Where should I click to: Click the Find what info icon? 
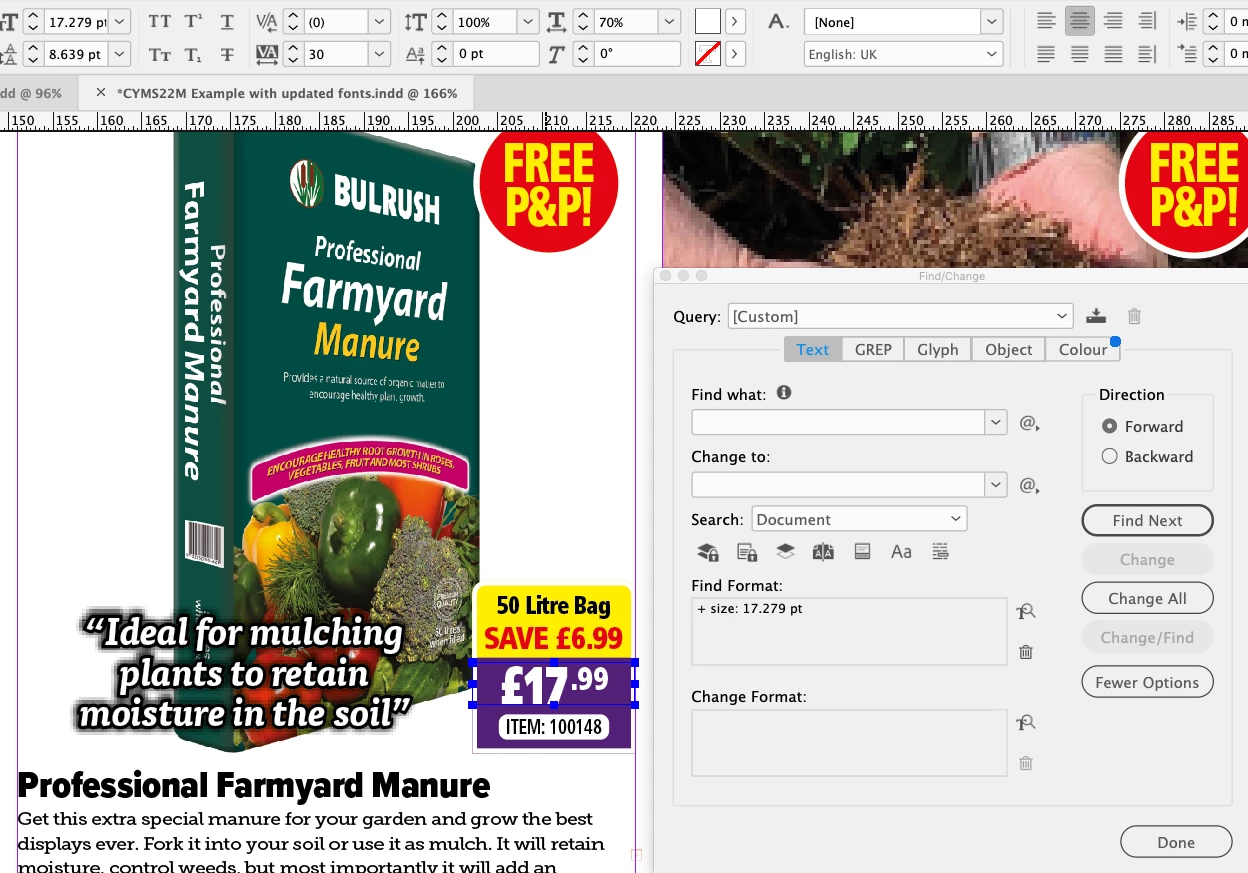coord(784,393)
